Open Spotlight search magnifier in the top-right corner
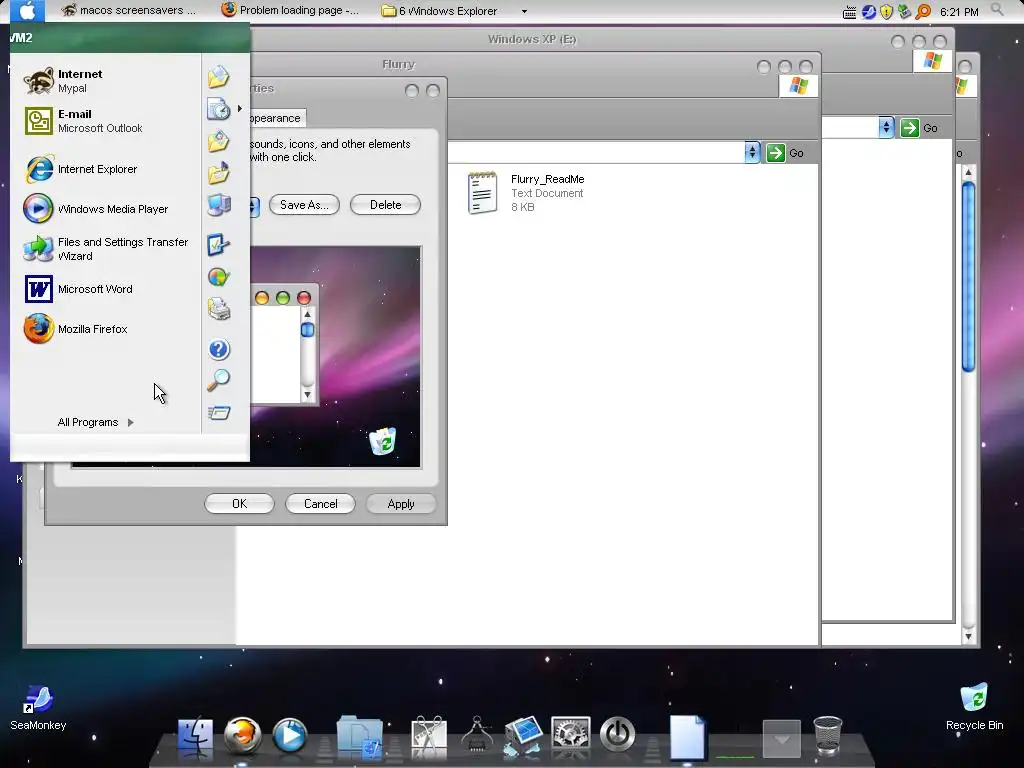 [x=997, y=9]
